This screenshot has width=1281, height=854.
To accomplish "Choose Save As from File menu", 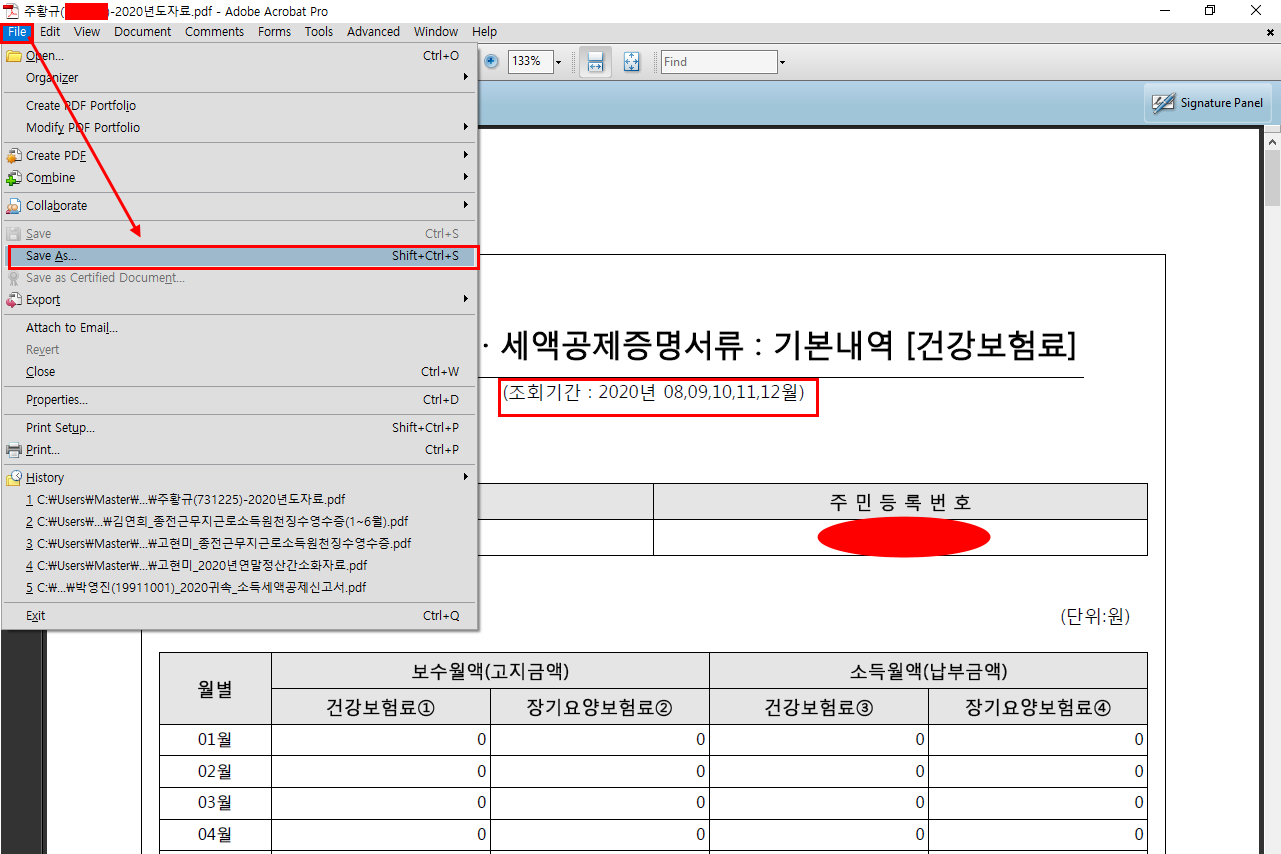I will point(51,256).
